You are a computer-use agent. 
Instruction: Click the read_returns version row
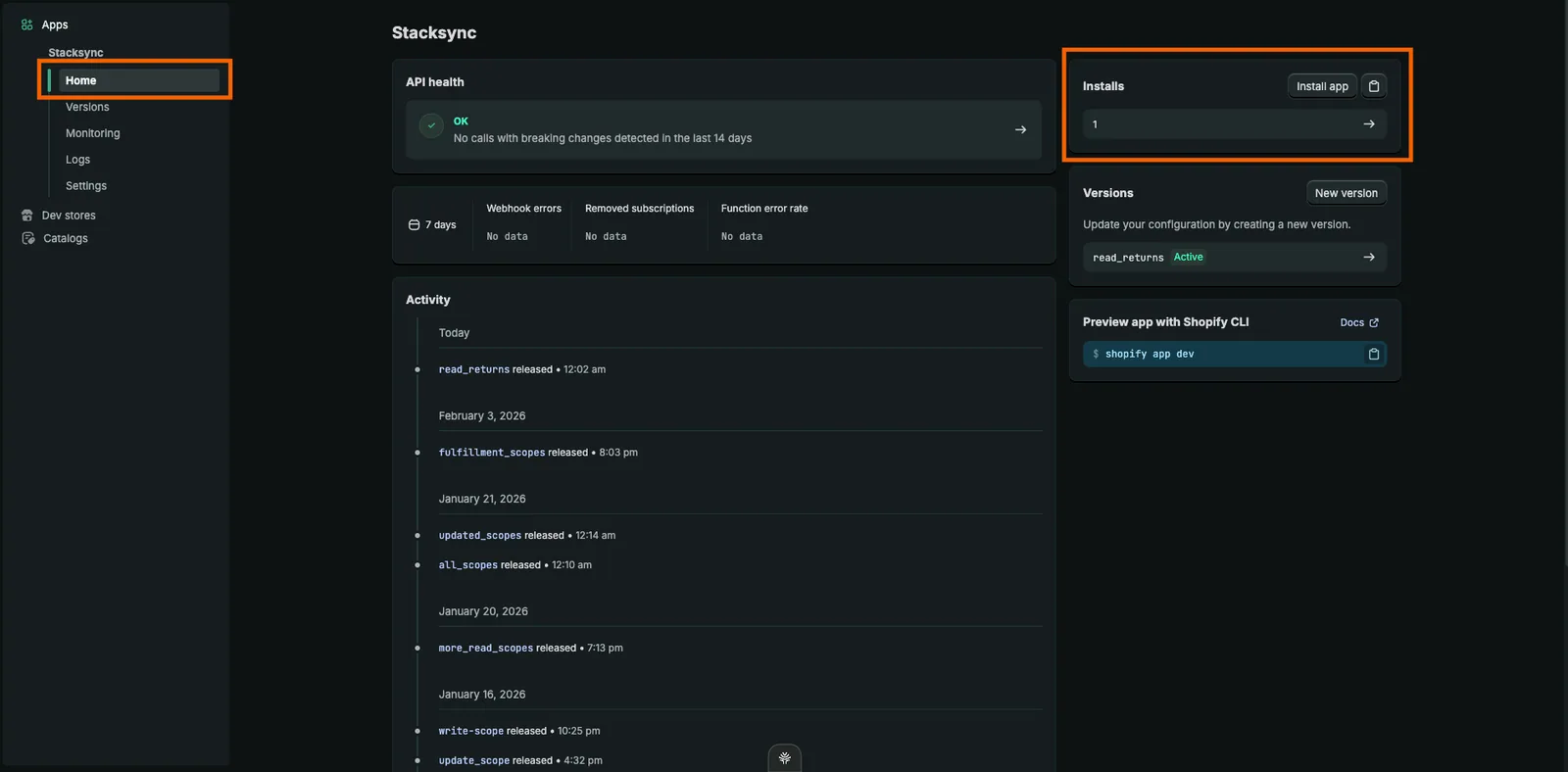1235,257
